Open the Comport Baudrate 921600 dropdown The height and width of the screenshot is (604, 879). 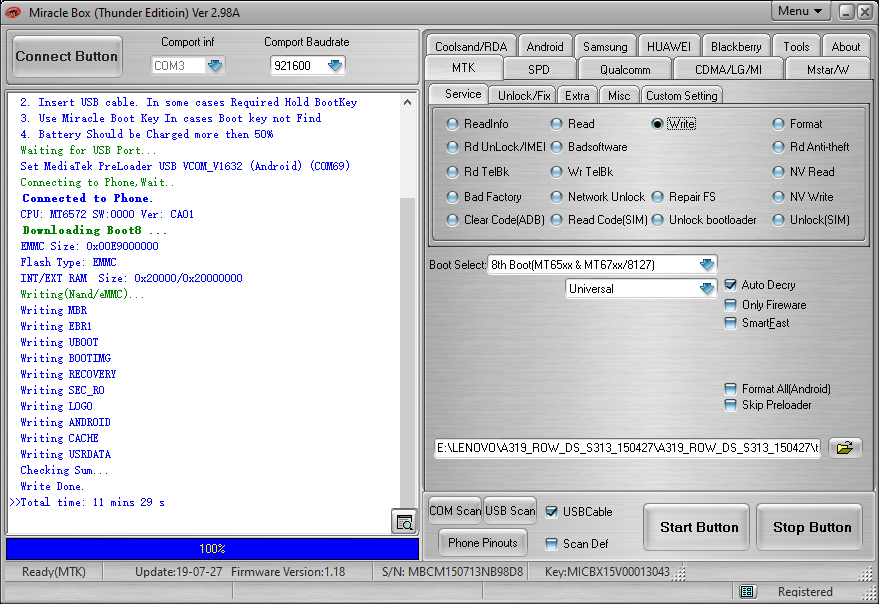pos(335,66)
